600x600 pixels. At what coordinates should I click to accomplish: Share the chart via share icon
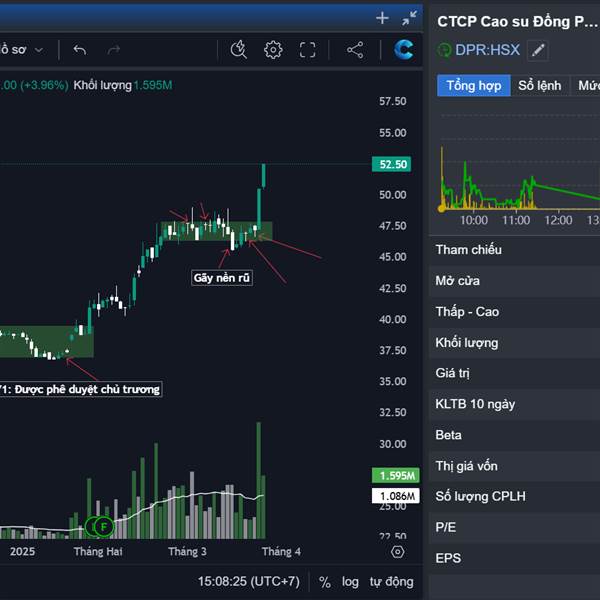tap(355, 50)
